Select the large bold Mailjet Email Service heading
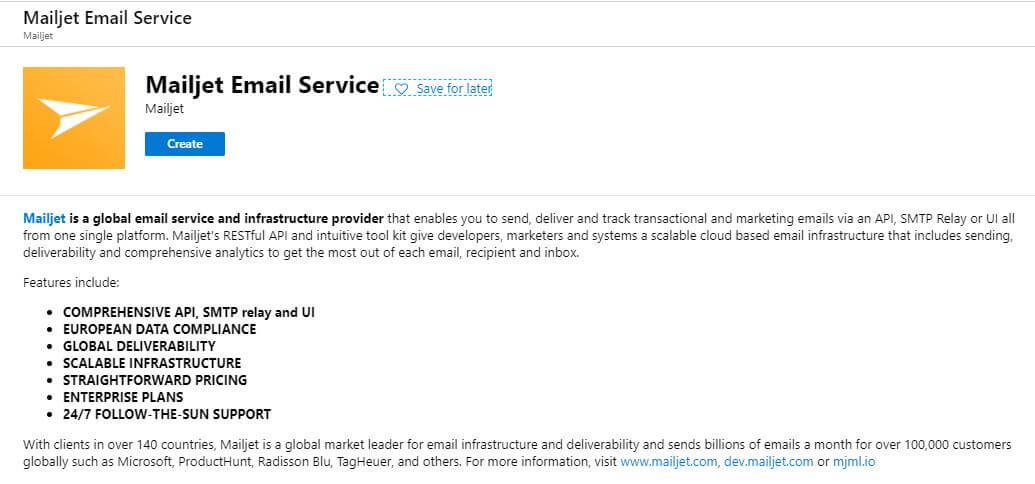 (x=262, y=85)
